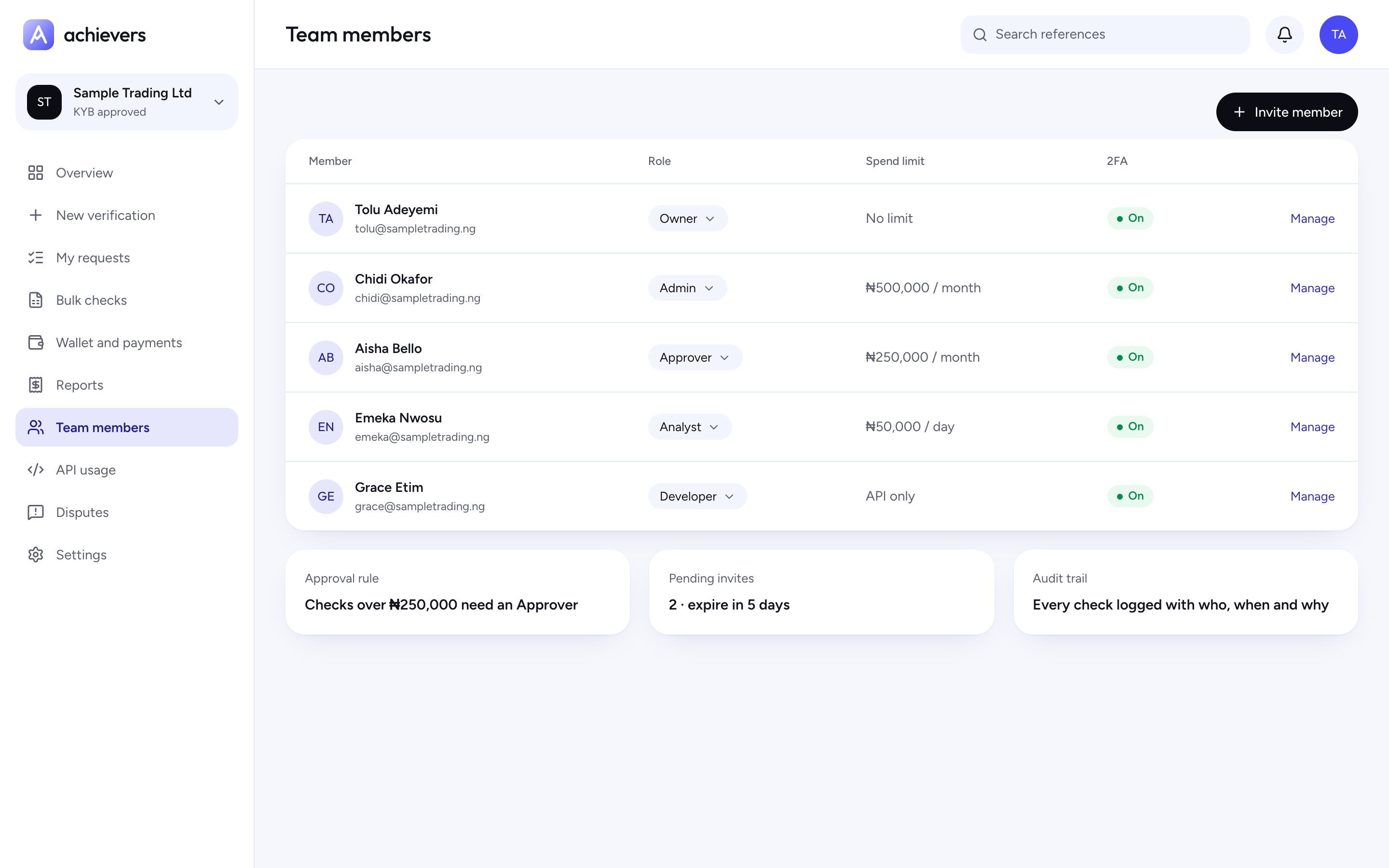Click the Bulk checks document icon
Screen dimensions: 1389x868
click(36, 300)
